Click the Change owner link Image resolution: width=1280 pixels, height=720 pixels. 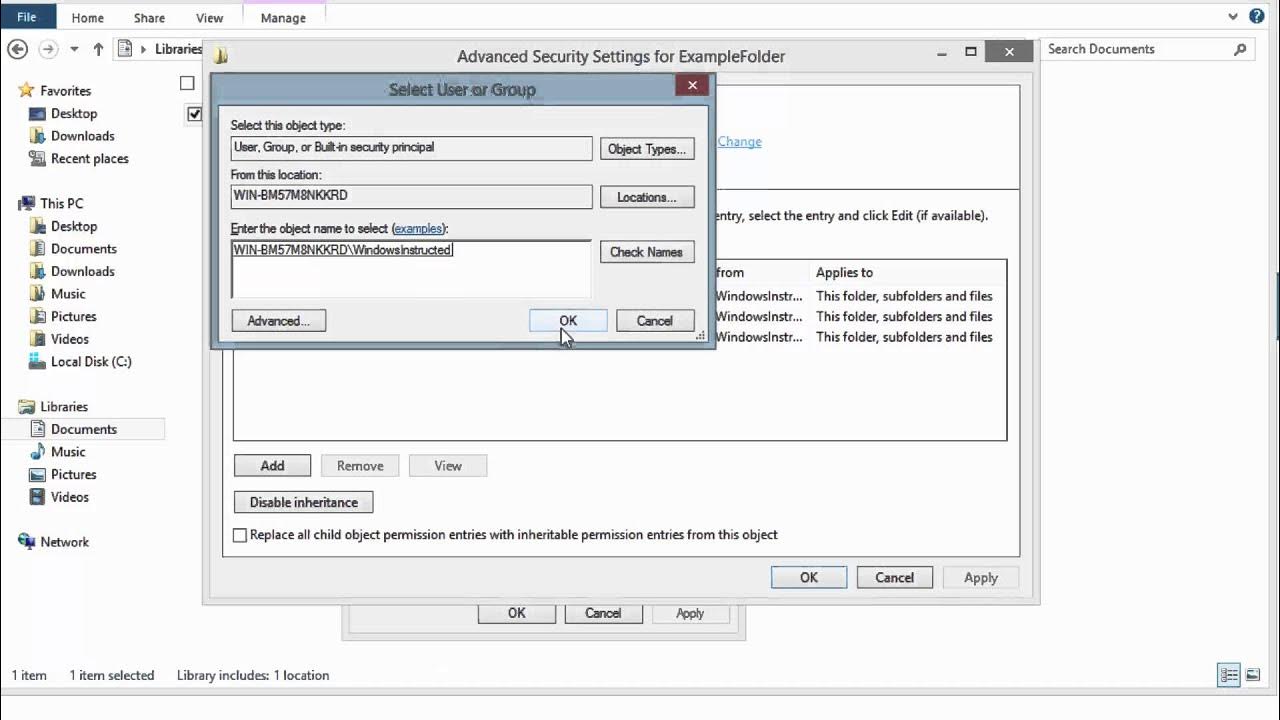coord(739,142)
